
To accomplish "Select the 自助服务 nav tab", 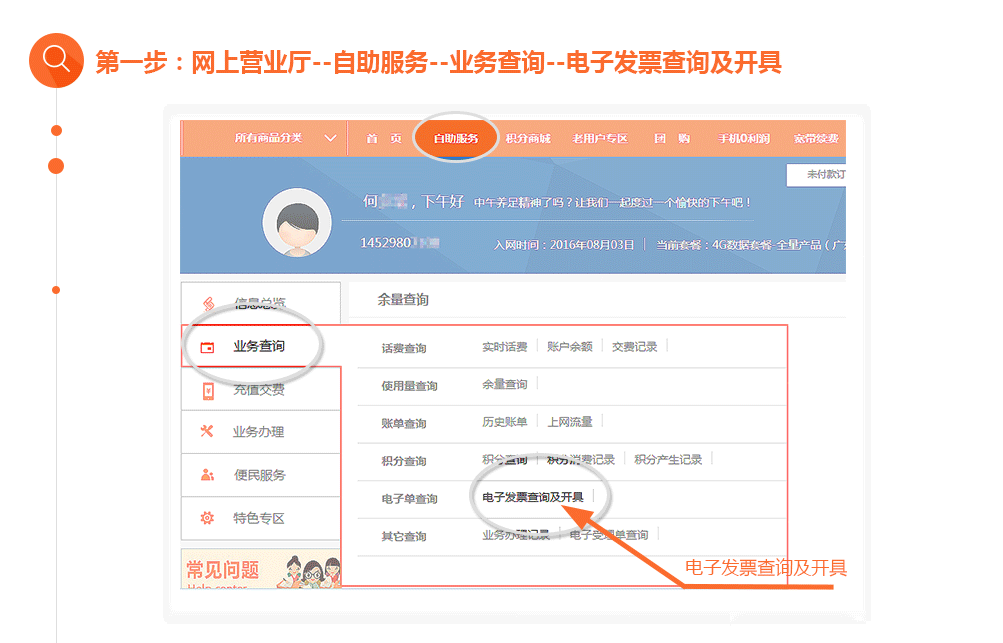I will pos(455,138).
